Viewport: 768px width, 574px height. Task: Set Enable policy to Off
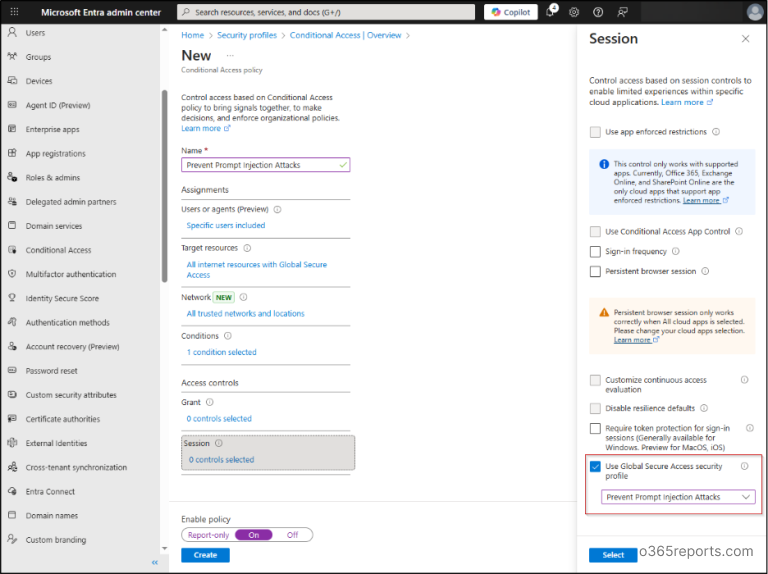pyautogui.click(x=292, y=535)
